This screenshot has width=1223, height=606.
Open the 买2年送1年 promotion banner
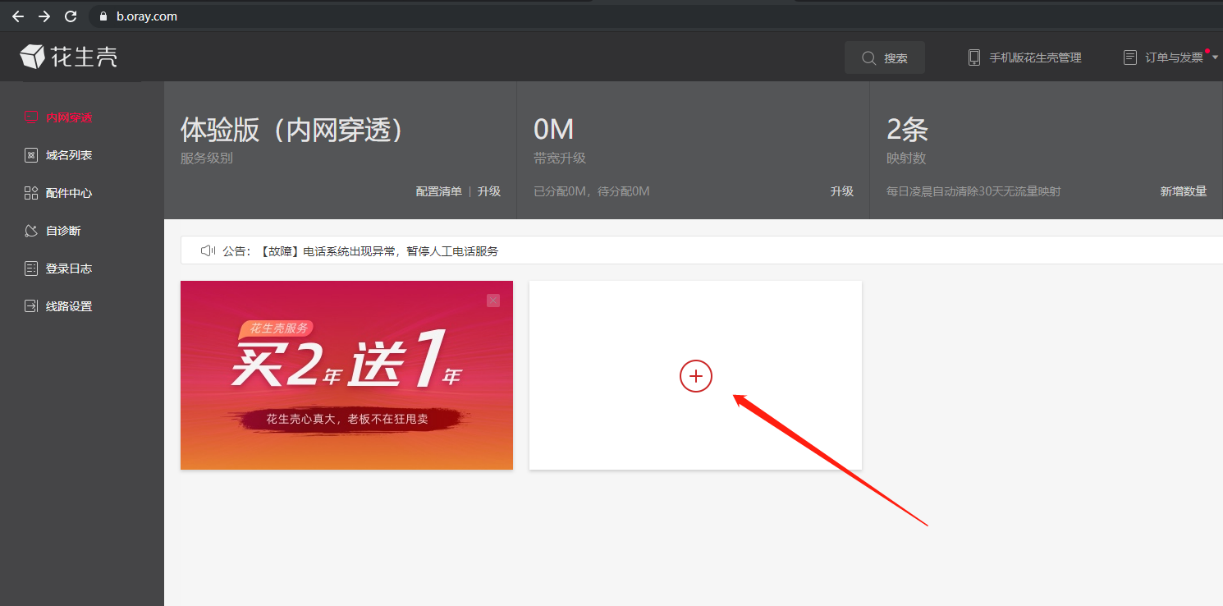(346, 375)
